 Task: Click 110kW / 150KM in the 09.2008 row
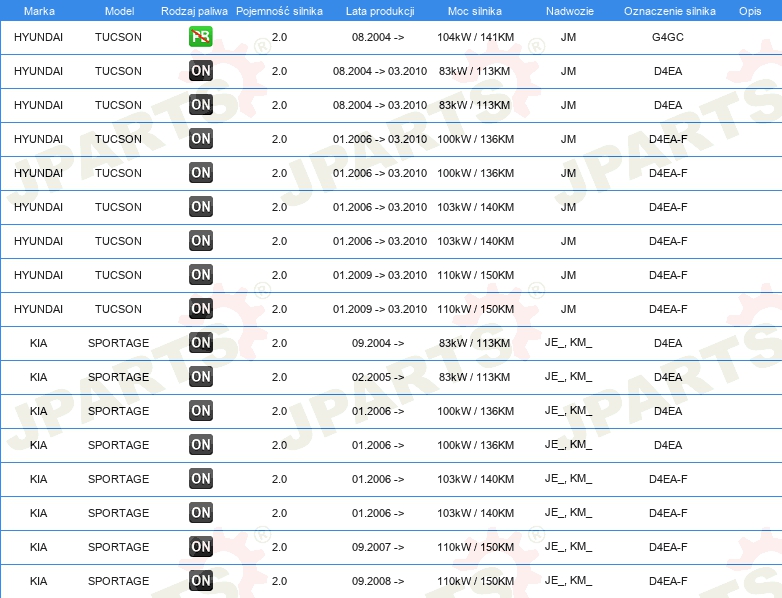click(475, 581)
